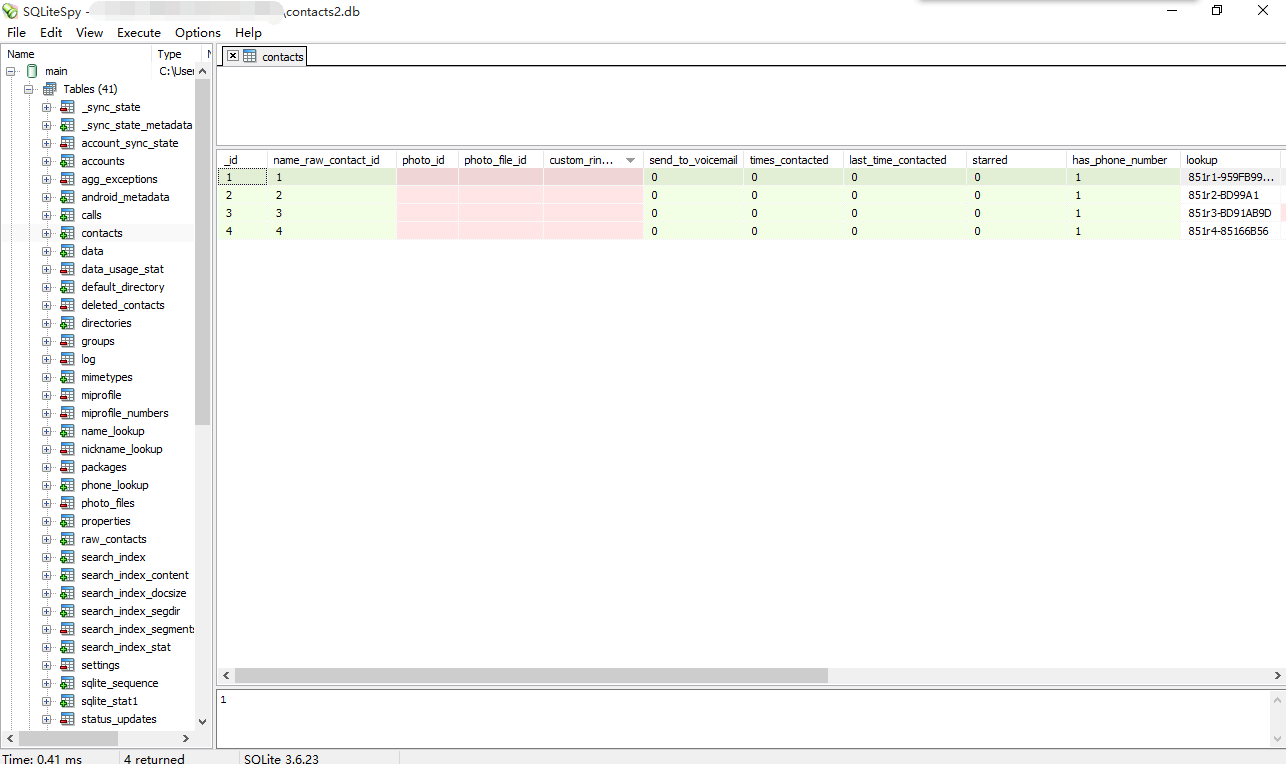Click the table icon beside accounts

(x=67, y=161)
